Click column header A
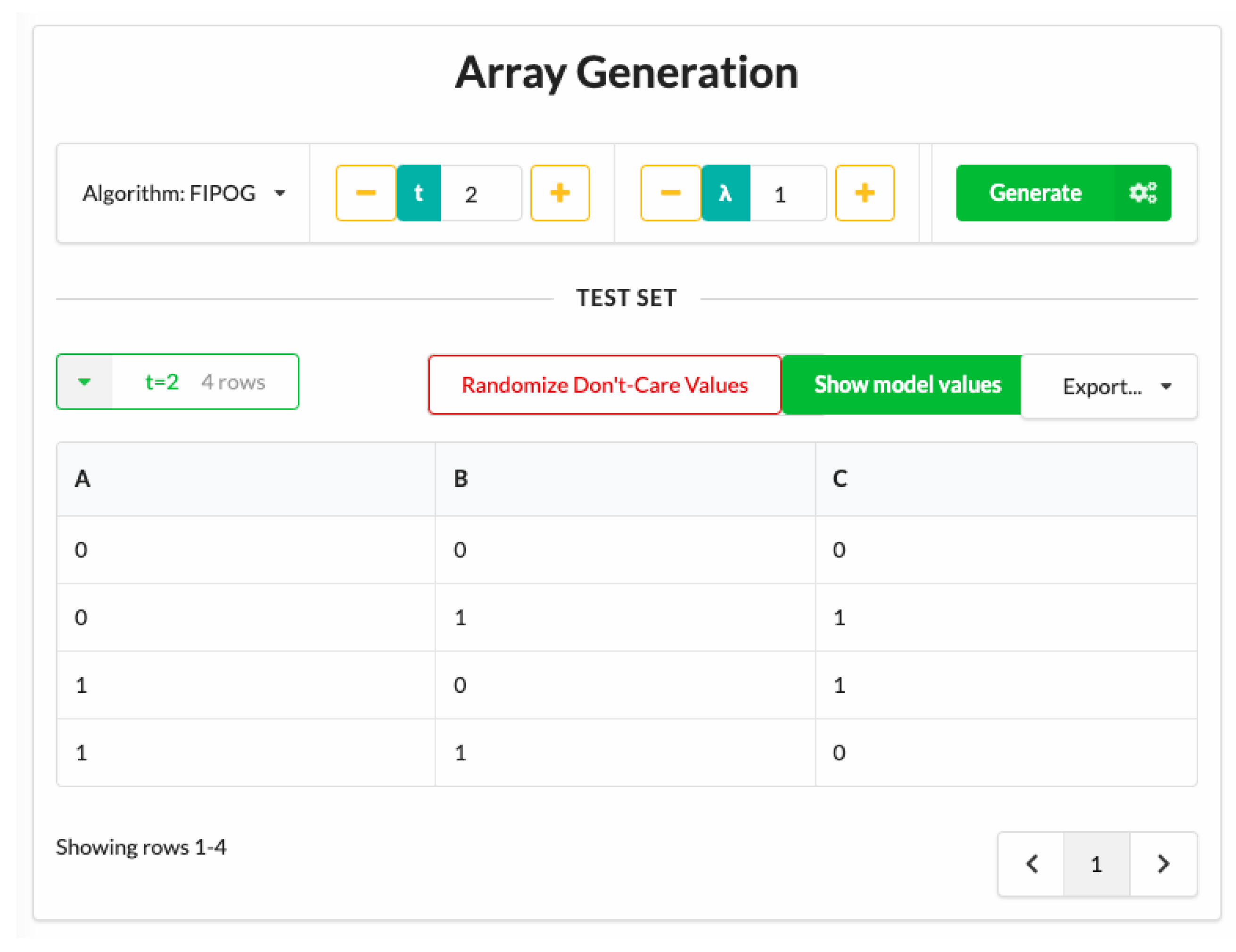The width and height of the screenshot is (1236, 952). tap(82, 478)
